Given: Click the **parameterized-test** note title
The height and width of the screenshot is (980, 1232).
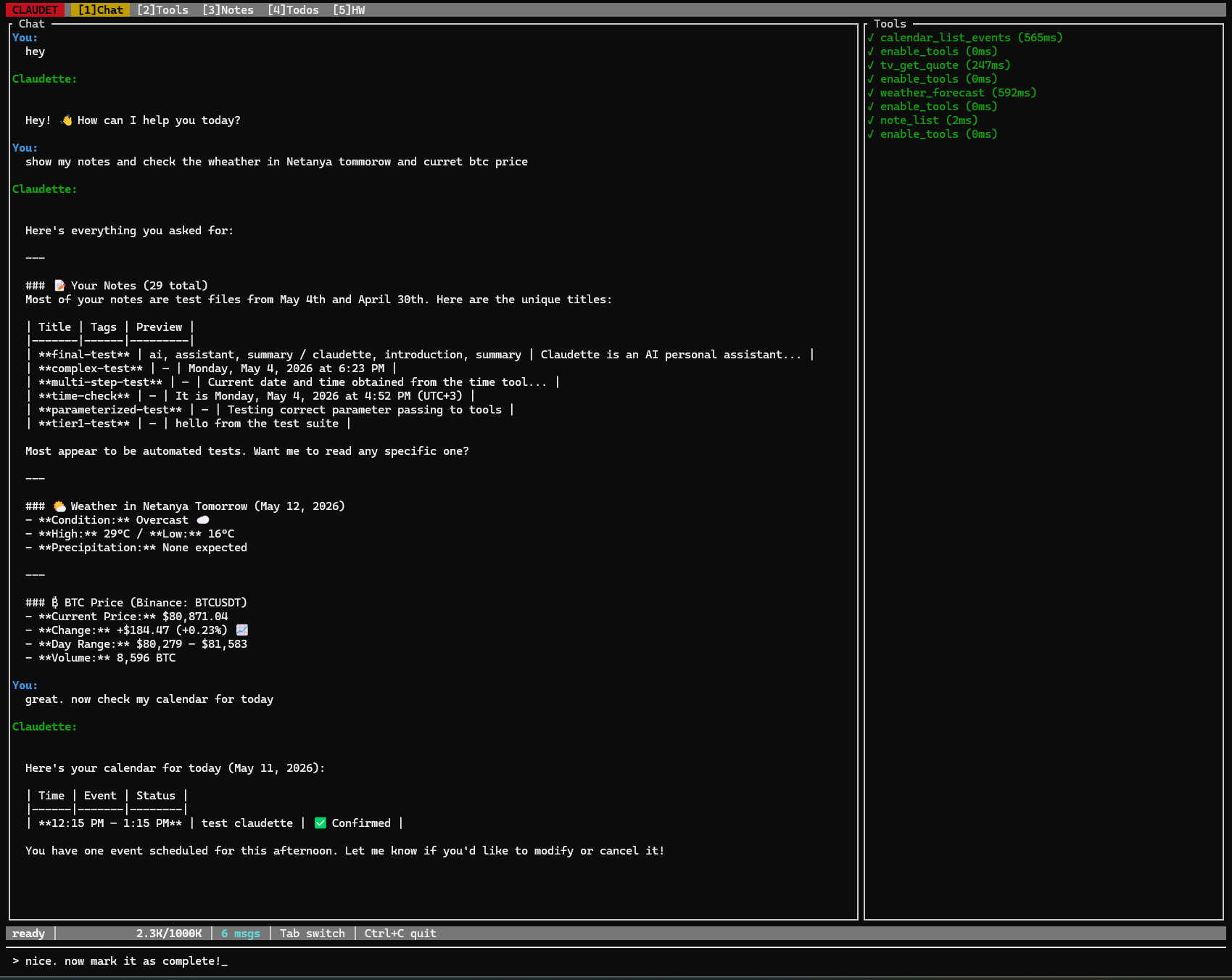Looking at the screenshot, I should [x=110, y=410].
